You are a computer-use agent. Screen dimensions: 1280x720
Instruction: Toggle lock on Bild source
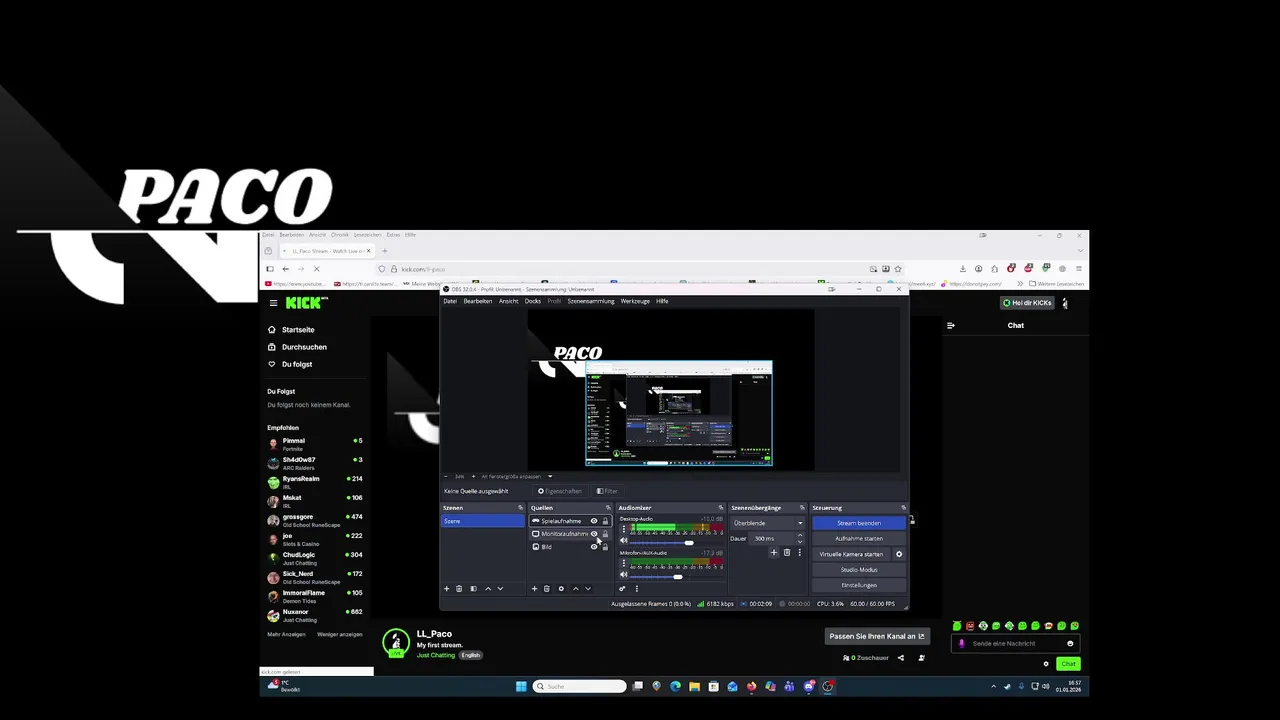pyautogui.click(x=605, y=547)
